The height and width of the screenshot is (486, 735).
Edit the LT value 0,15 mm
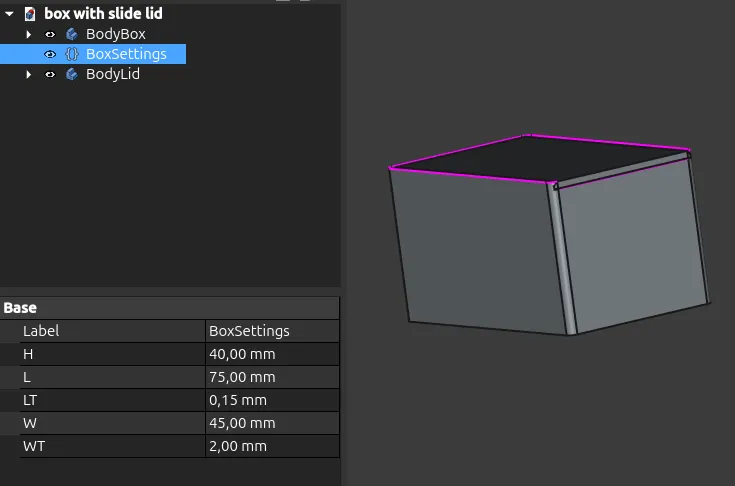tap(272, 400)
